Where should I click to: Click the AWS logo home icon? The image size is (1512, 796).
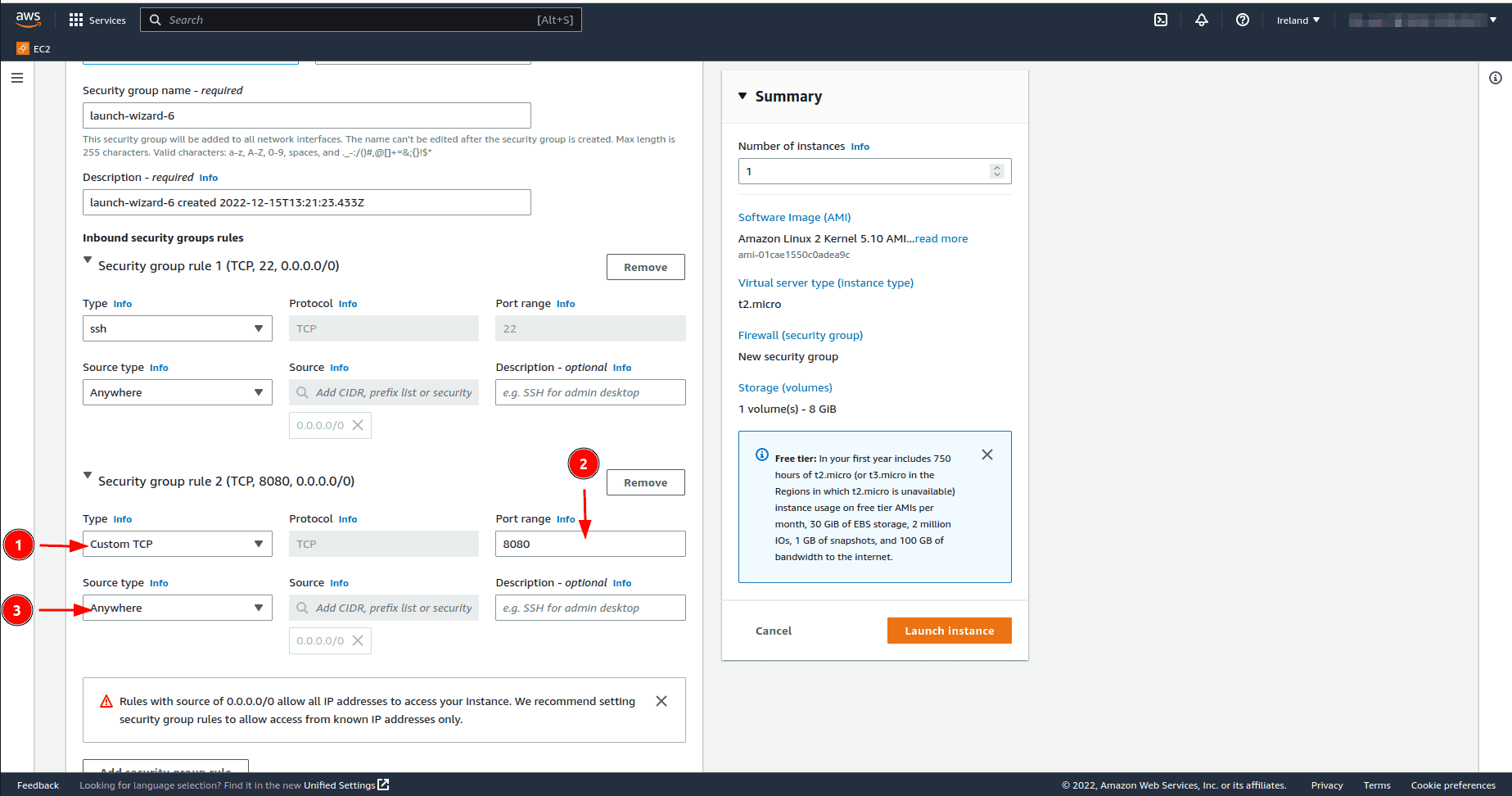pyautogui.click(x=28, y=20)
